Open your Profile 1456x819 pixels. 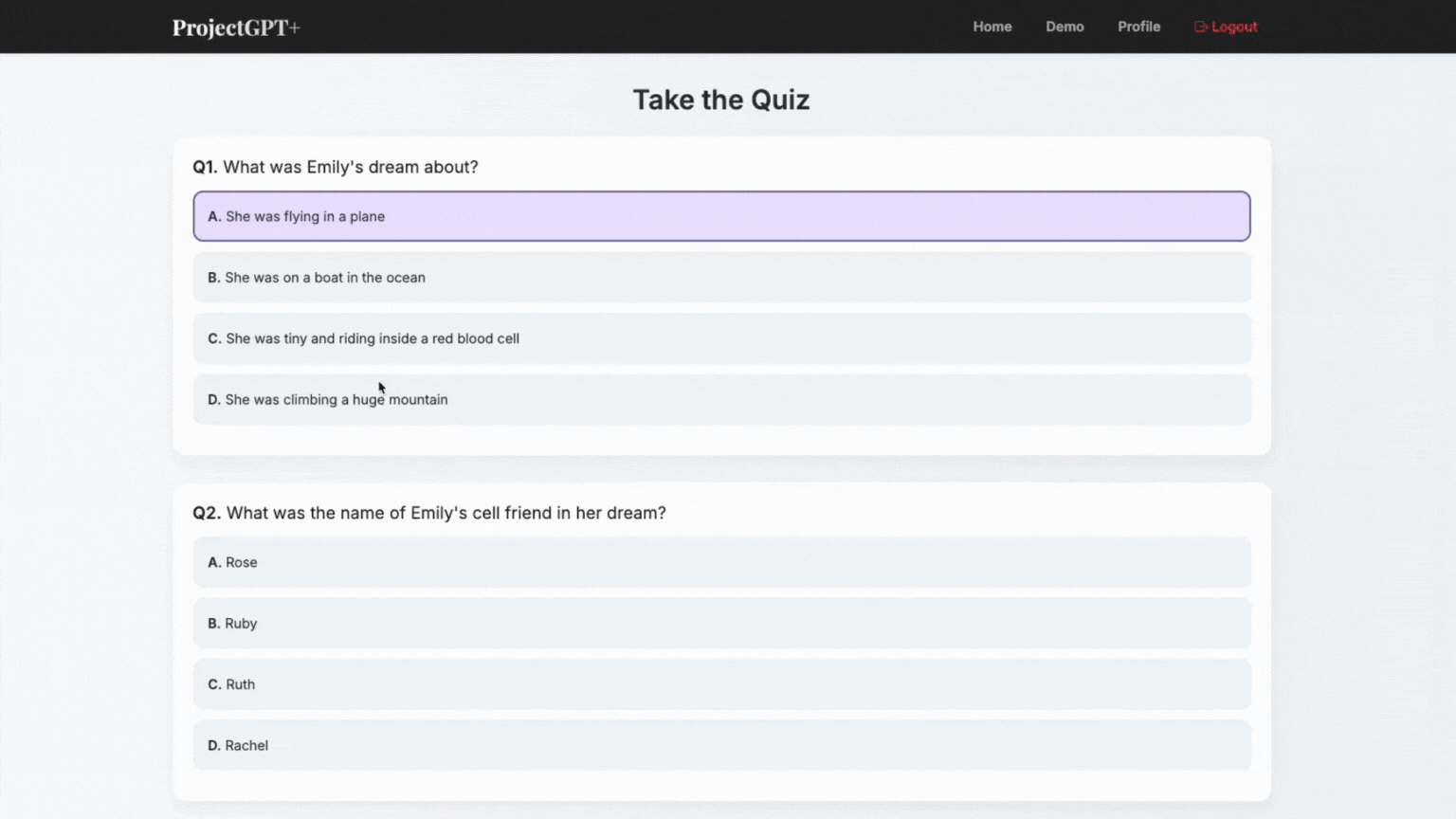(x=1138, y=27)
